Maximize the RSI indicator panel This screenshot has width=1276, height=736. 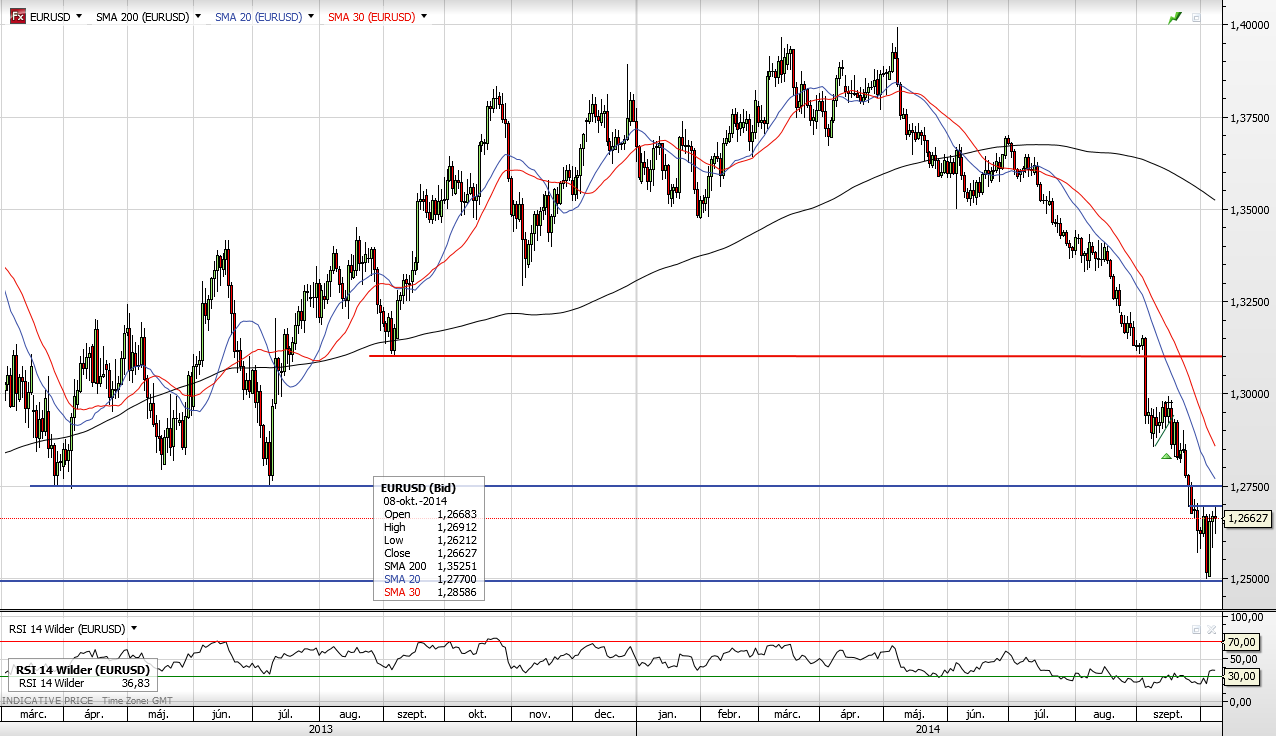click(1196, 629)
